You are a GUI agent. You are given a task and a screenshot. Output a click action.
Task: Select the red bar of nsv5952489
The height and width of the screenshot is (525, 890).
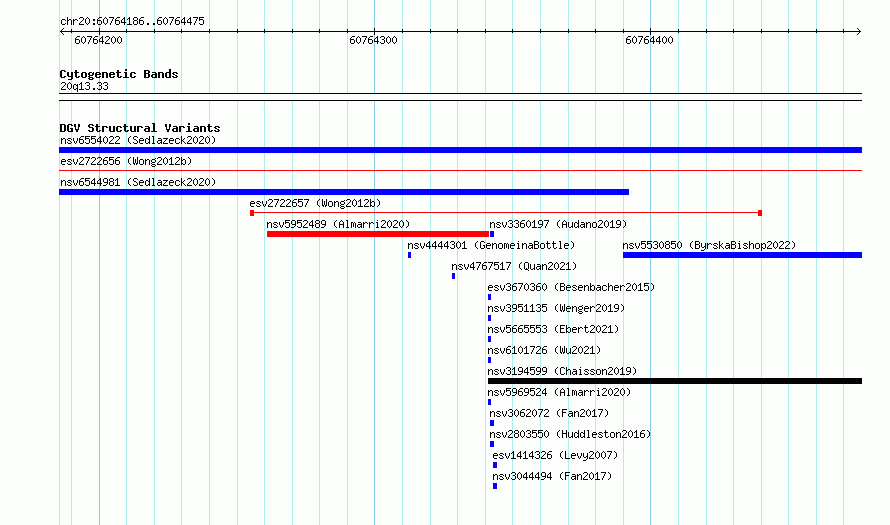point(378,234)
